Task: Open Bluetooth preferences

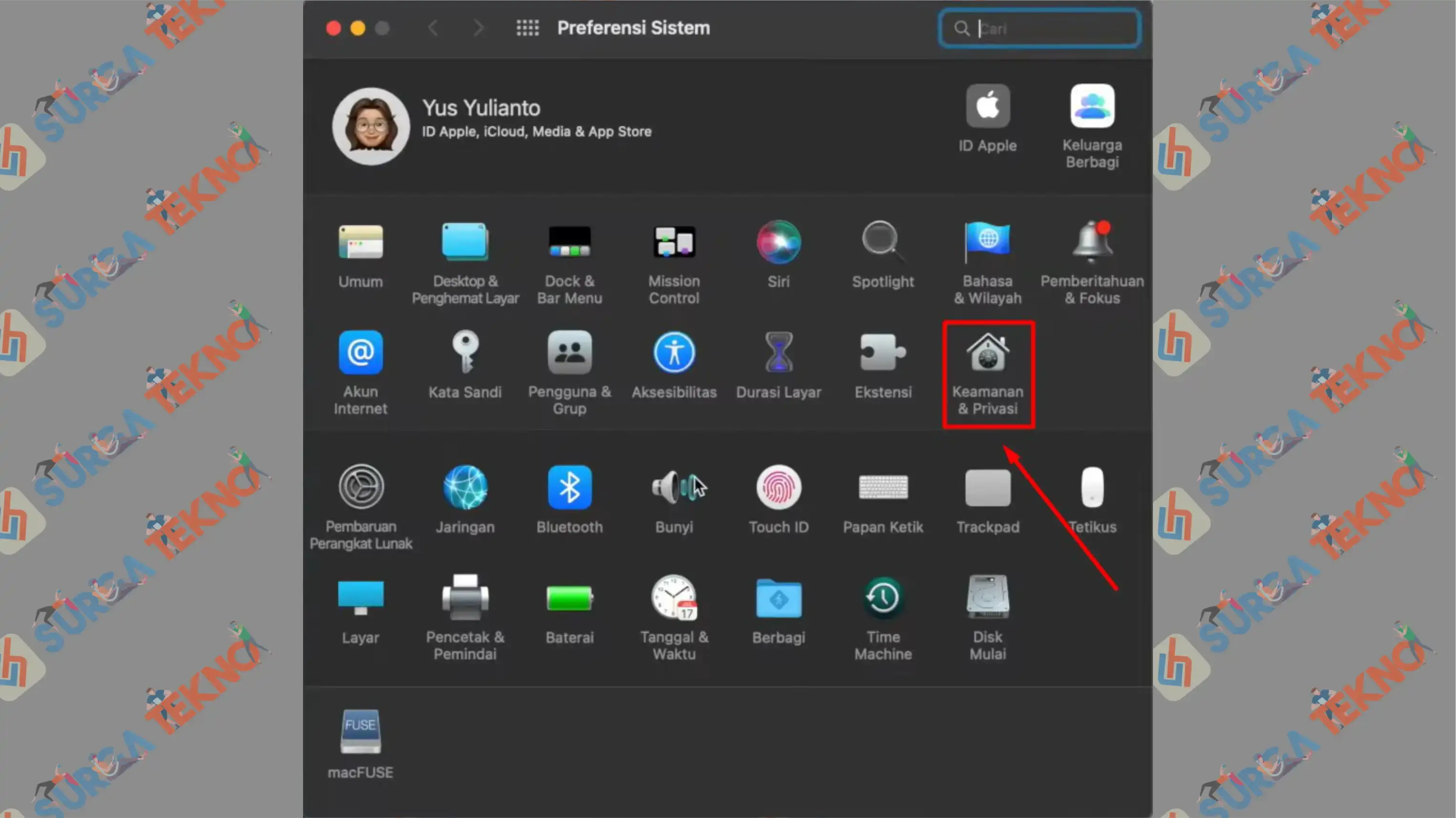Action: click(569, 487)
